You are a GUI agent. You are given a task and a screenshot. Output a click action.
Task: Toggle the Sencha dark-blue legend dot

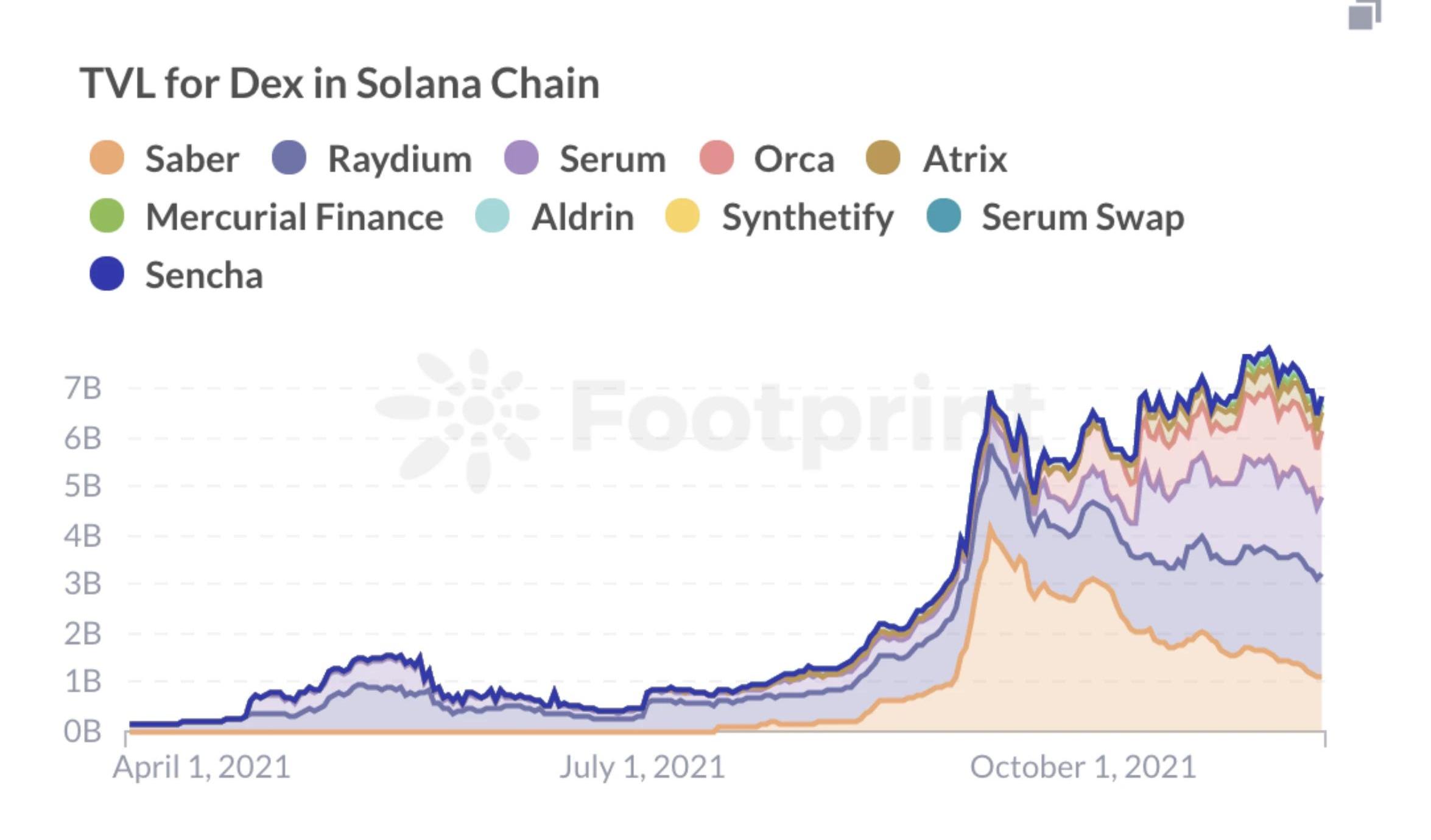(107, 273)
